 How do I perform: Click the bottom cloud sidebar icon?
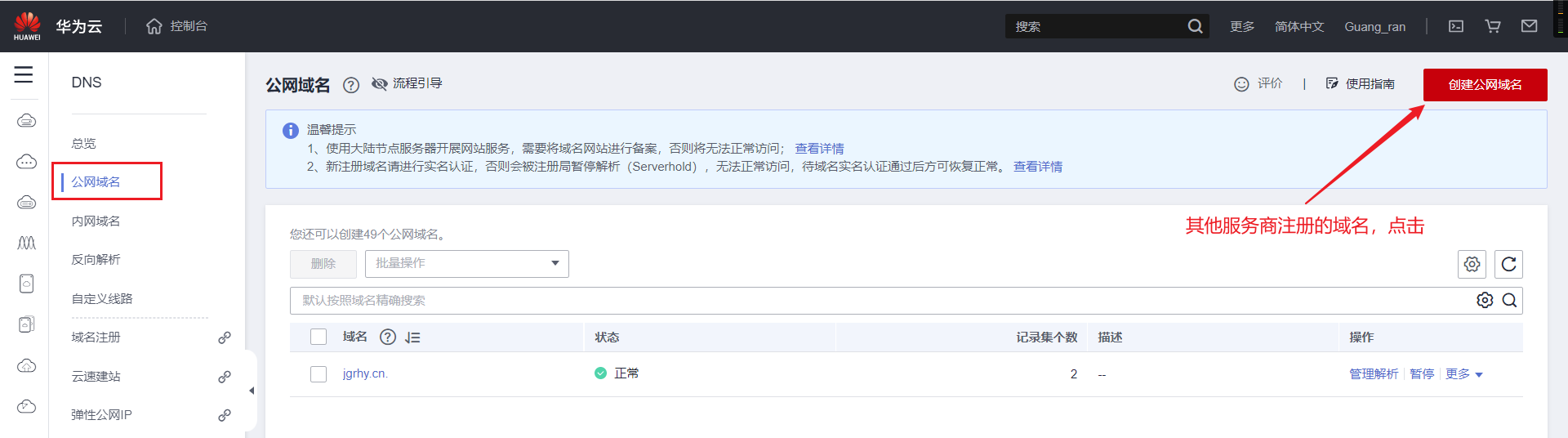click(26, 406)
